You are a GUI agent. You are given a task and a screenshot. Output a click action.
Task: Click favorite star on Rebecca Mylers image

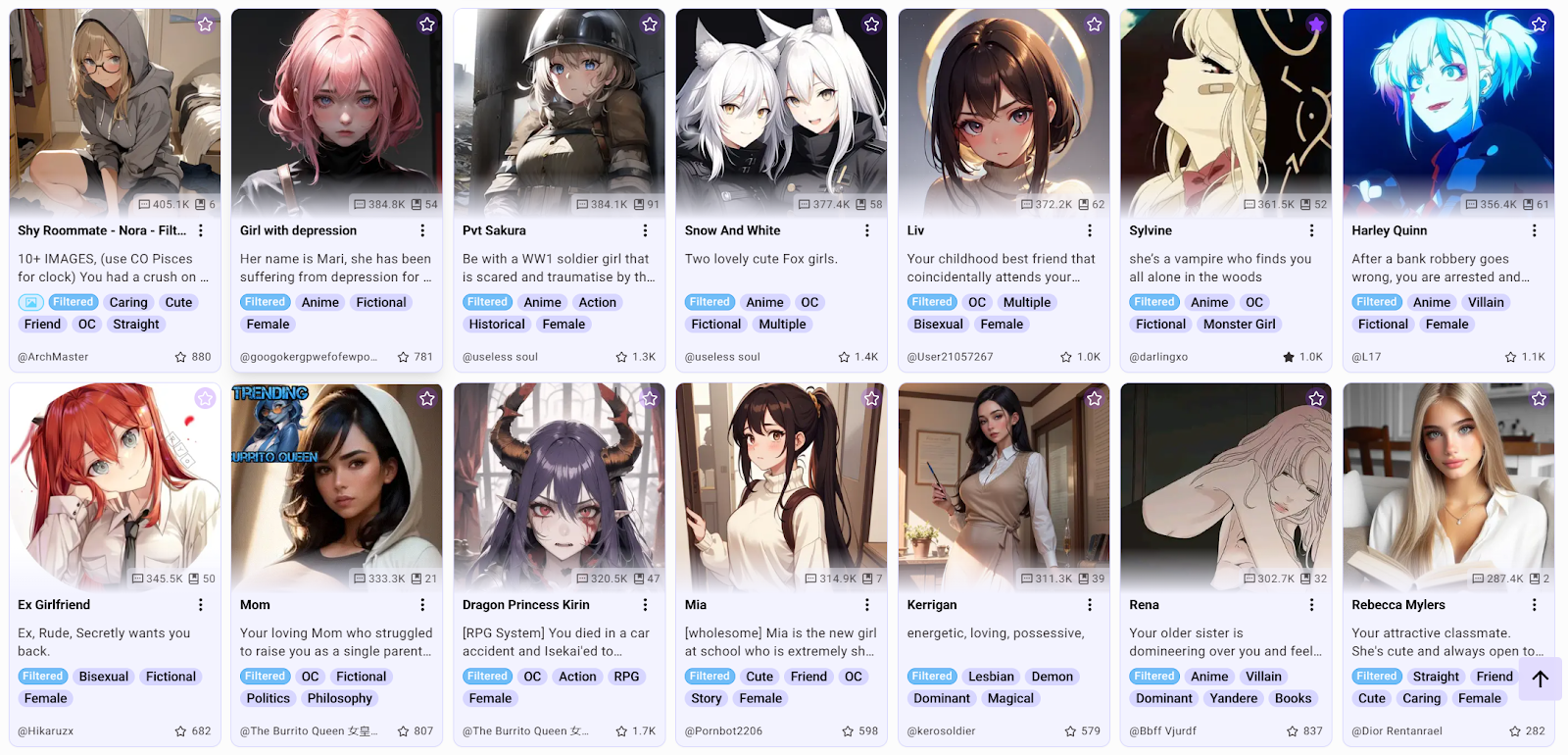(x=1539, y=398)
